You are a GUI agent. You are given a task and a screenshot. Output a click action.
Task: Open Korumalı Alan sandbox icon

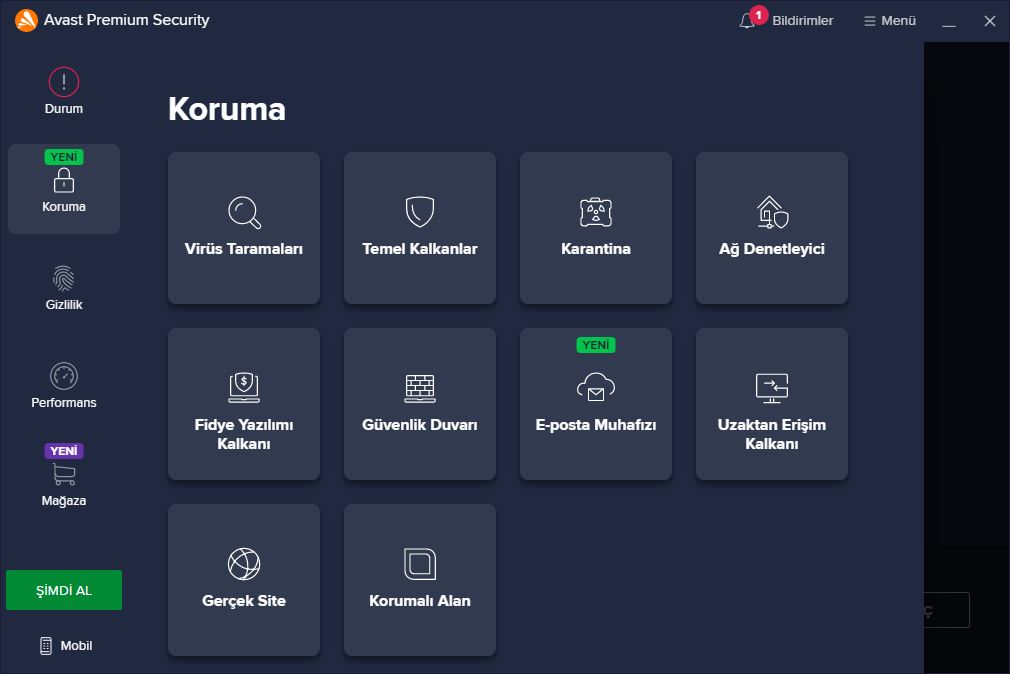tap(420, 564)
